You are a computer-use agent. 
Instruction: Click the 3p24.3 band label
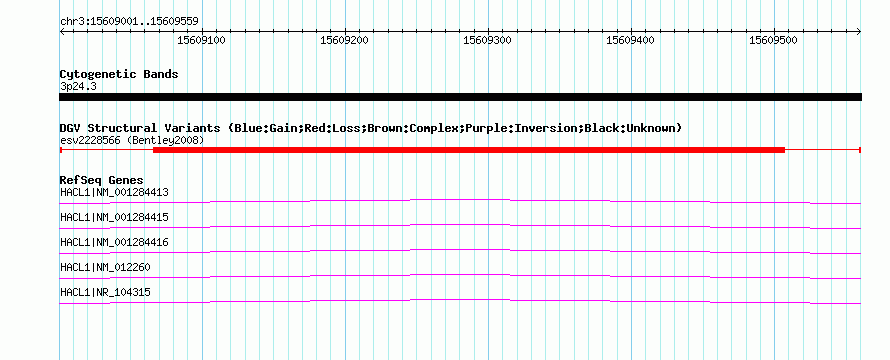click(x=77, y=86)
